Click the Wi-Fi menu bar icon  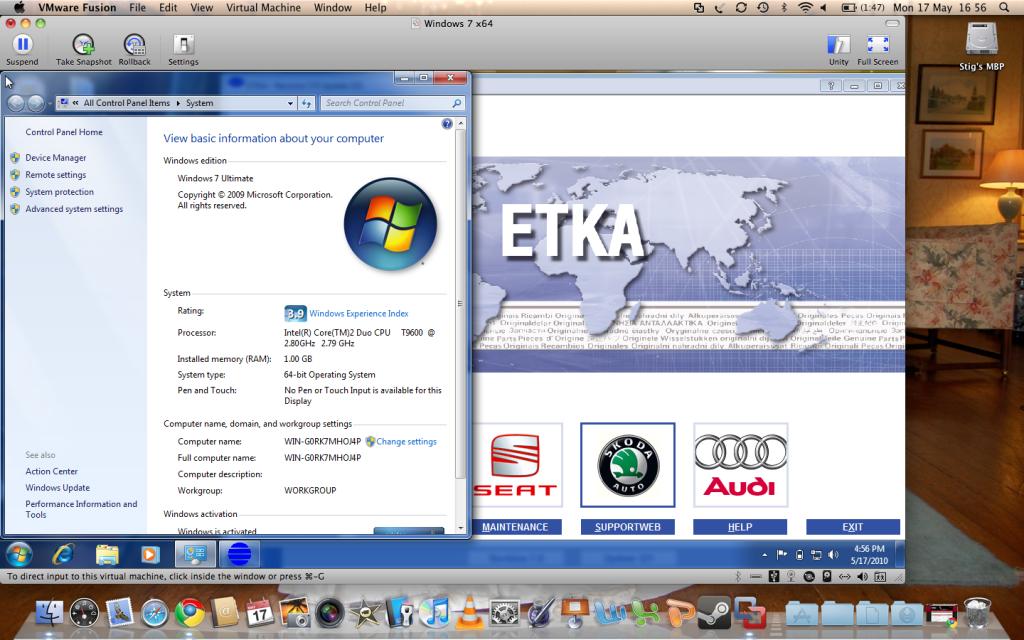[805, 8]
